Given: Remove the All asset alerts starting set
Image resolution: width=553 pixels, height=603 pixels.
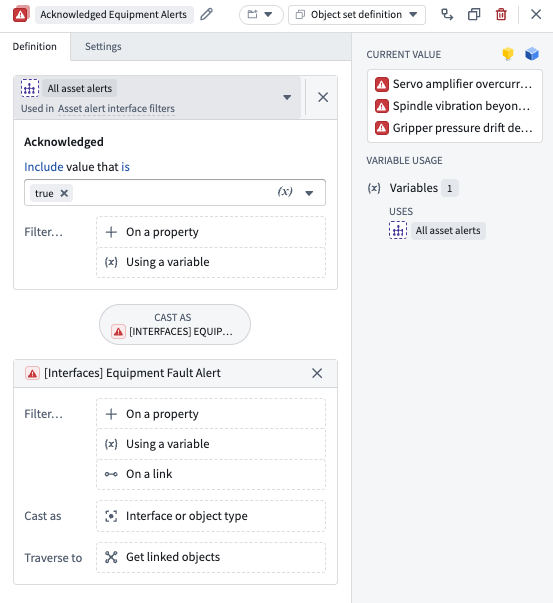Looking at the screenshot, I should coord(323,97).
